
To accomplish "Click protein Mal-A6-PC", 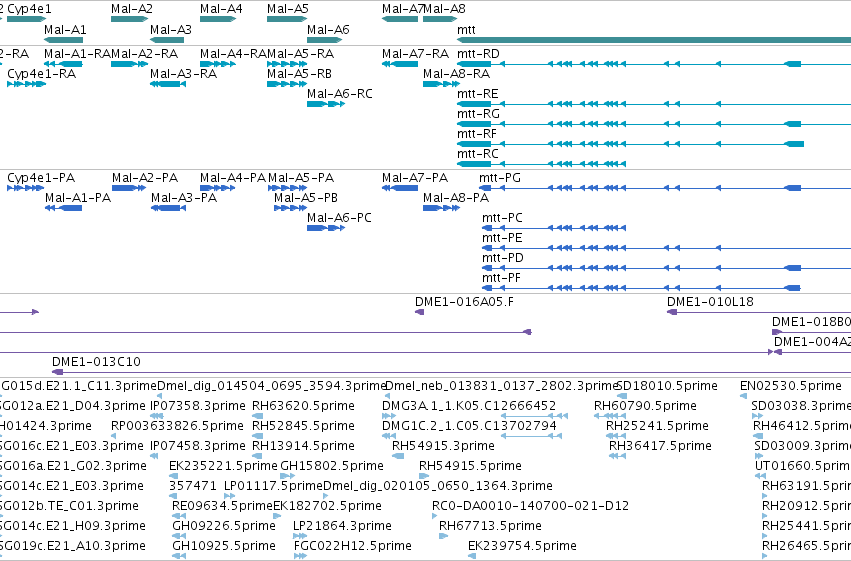I will 326,228.
